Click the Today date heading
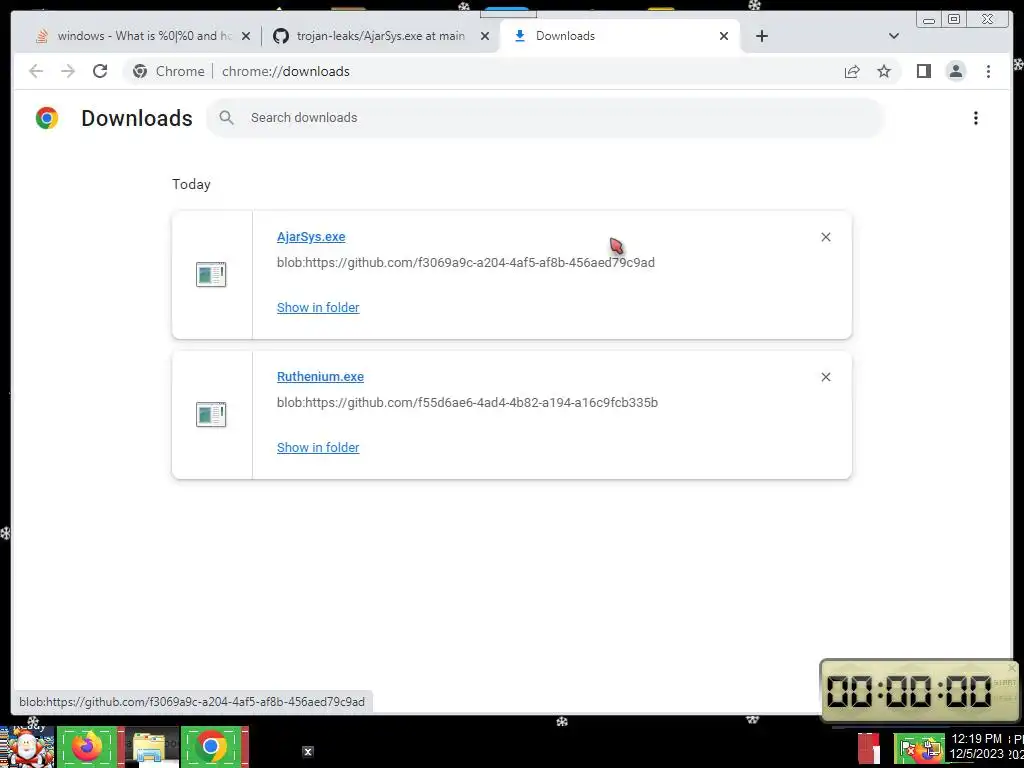1024x768 pixels. click(x=191, y=184)
